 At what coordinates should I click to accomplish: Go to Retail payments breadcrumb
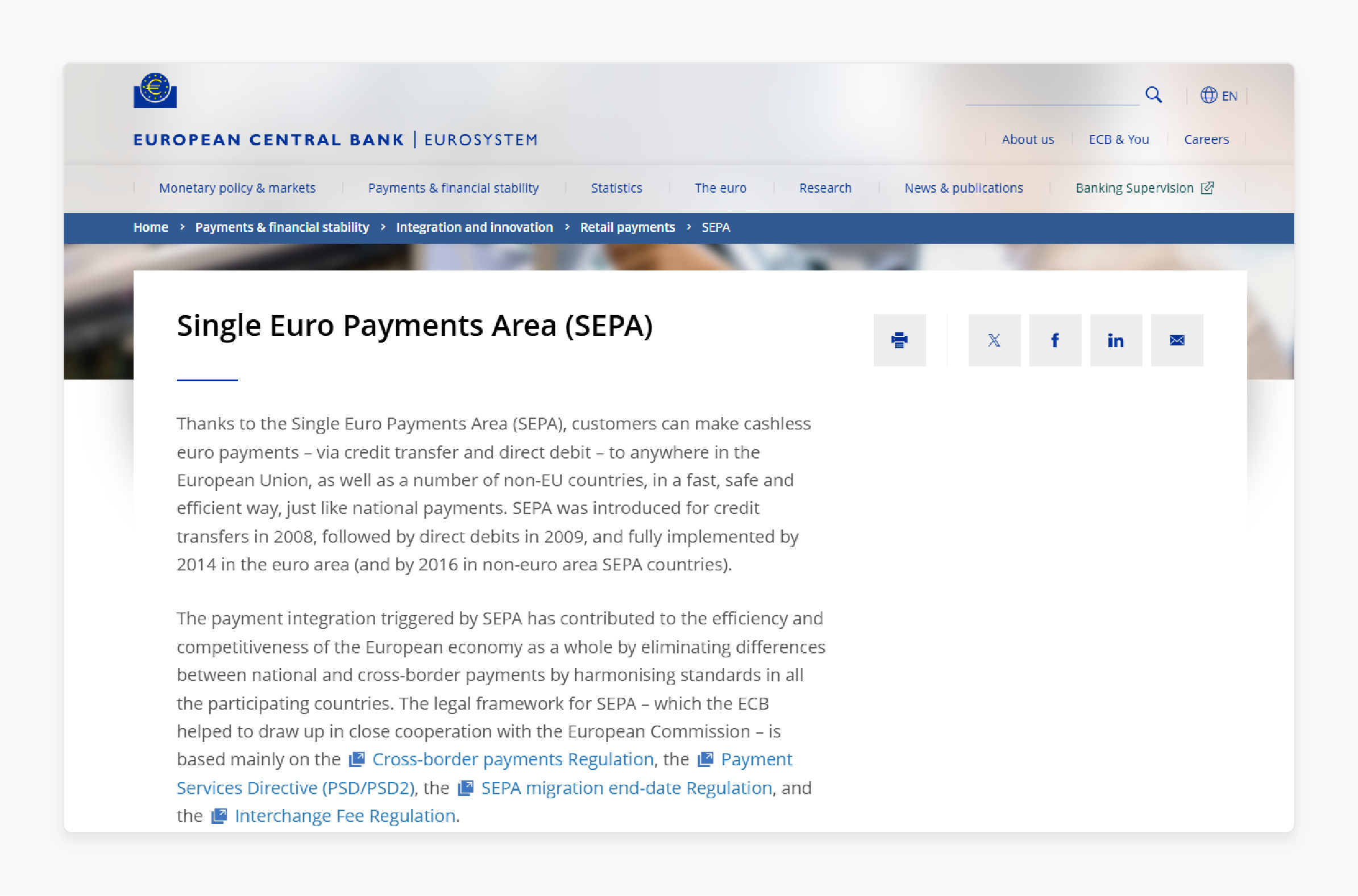(x=628, y=227)
